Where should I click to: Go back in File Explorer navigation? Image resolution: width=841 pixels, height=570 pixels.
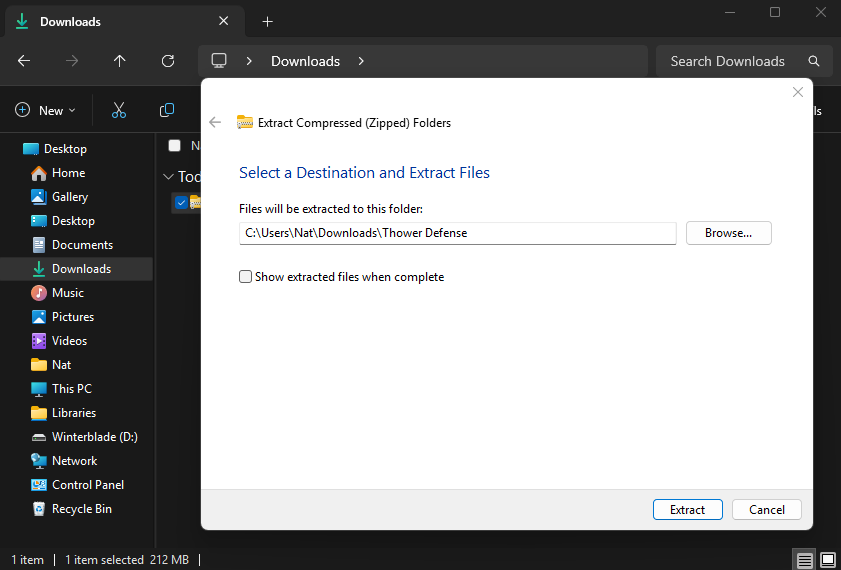(24, 61)
